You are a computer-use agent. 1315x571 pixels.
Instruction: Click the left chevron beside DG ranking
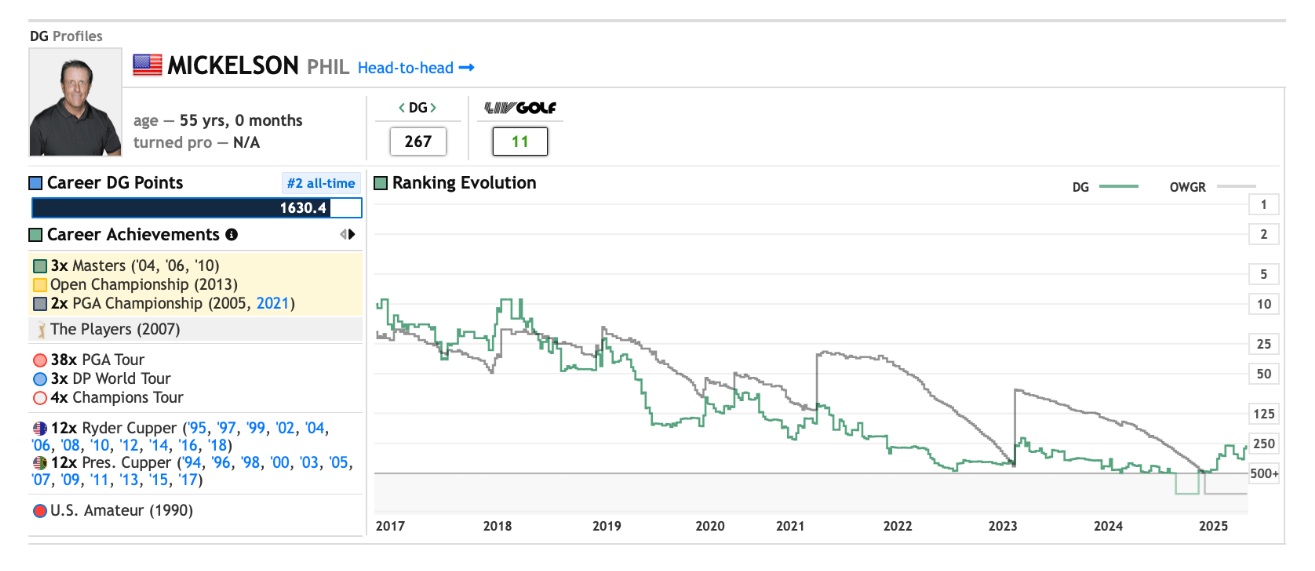point(402,107)
